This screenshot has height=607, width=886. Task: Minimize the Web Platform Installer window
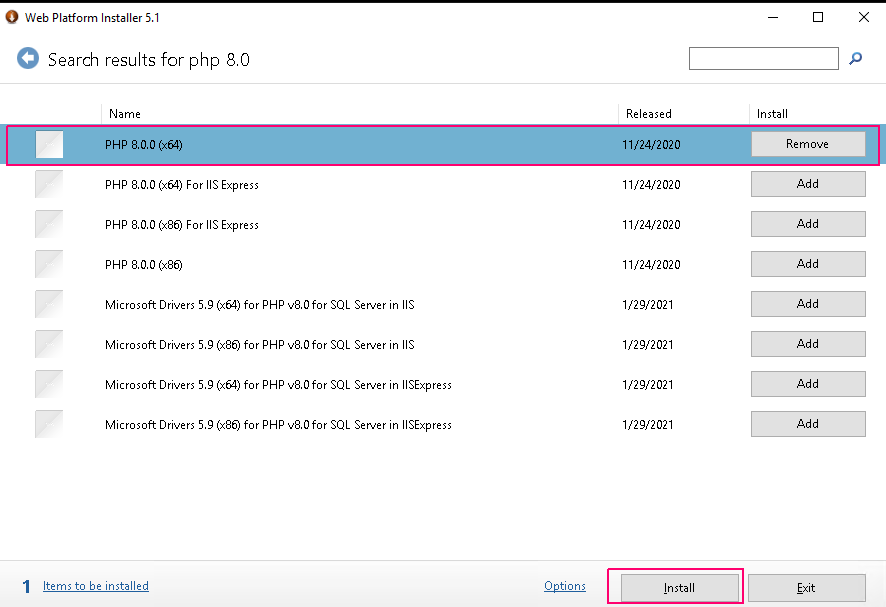773,18
